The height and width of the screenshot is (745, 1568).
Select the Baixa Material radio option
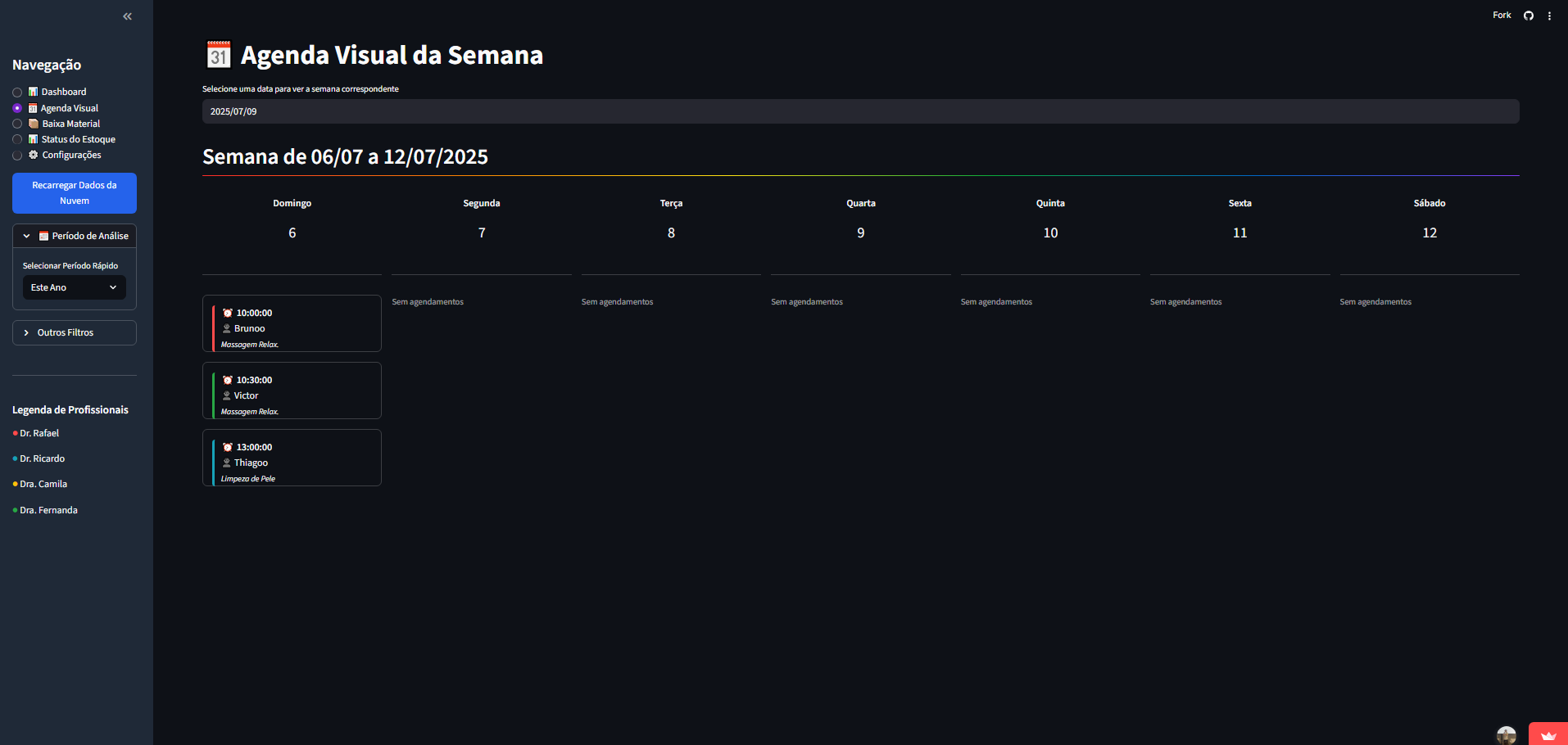point(17,124)
